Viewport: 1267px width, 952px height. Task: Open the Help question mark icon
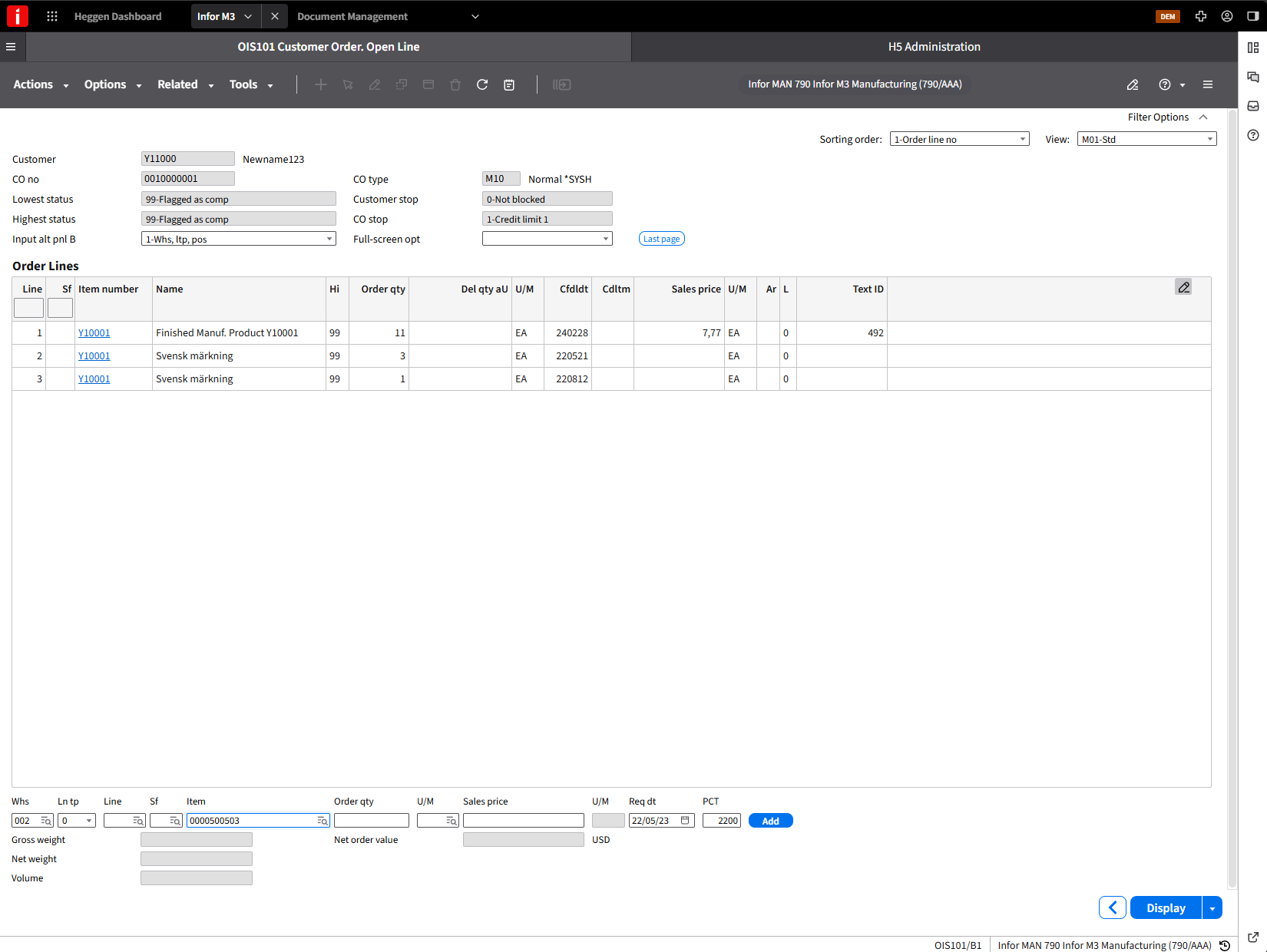point(1165,84)
